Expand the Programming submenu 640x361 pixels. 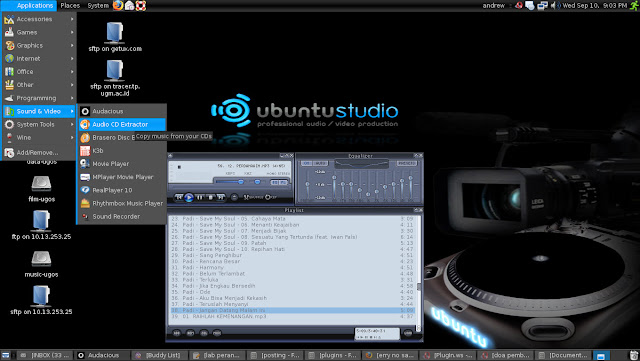pyautogui.click(x=39, y=98)
